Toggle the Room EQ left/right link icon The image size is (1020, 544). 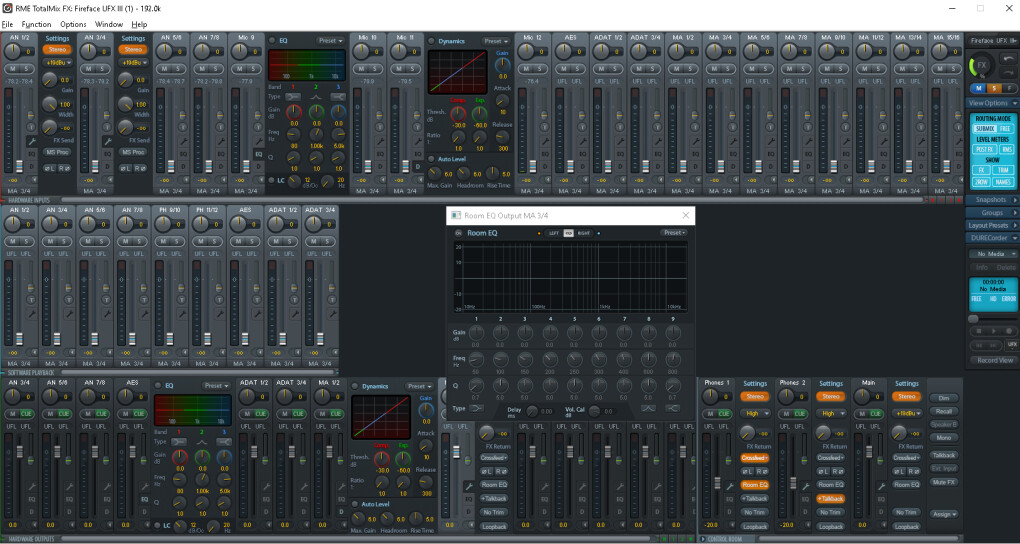point(569,233)
